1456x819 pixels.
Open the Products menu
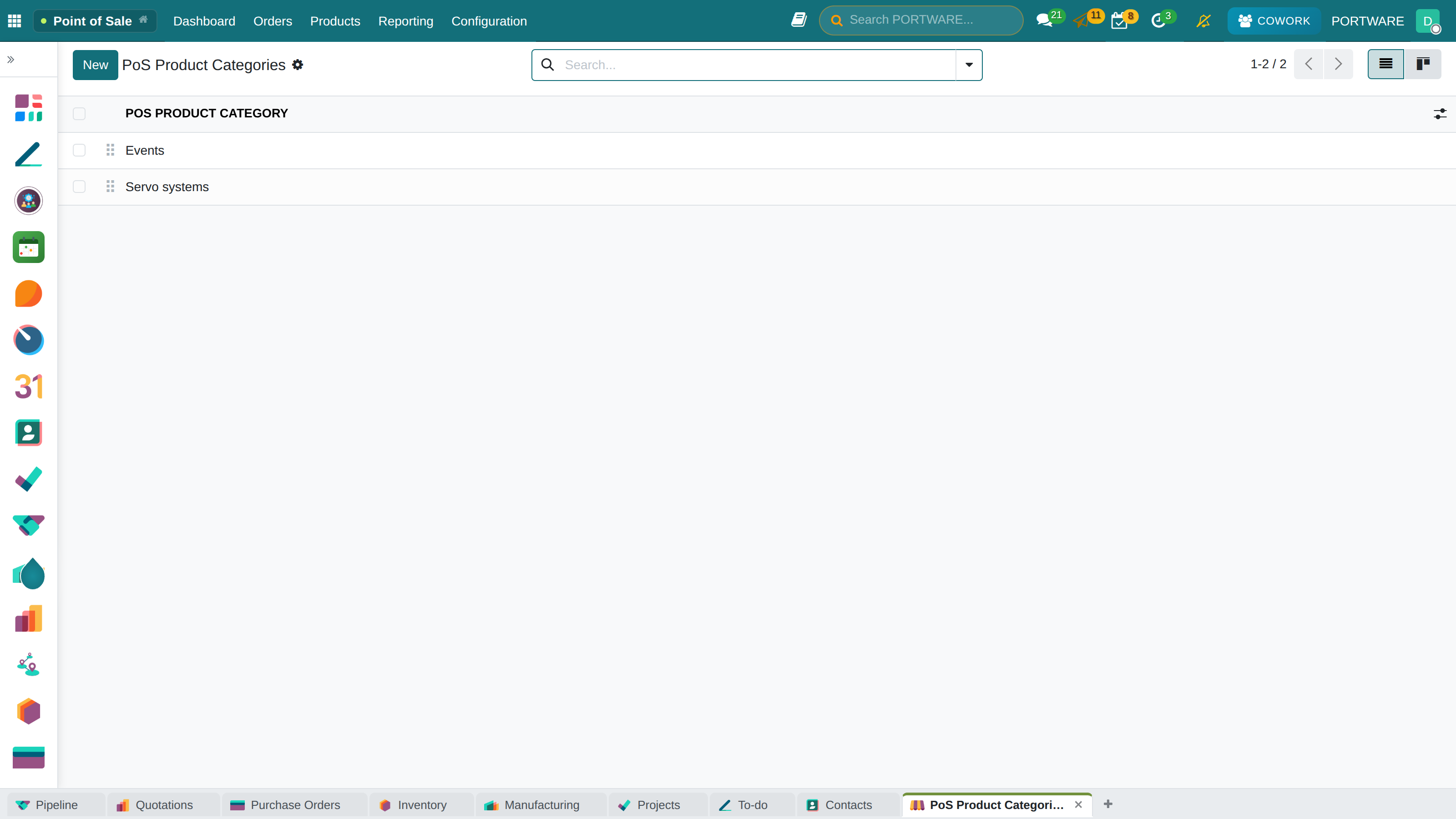point(335,21)
